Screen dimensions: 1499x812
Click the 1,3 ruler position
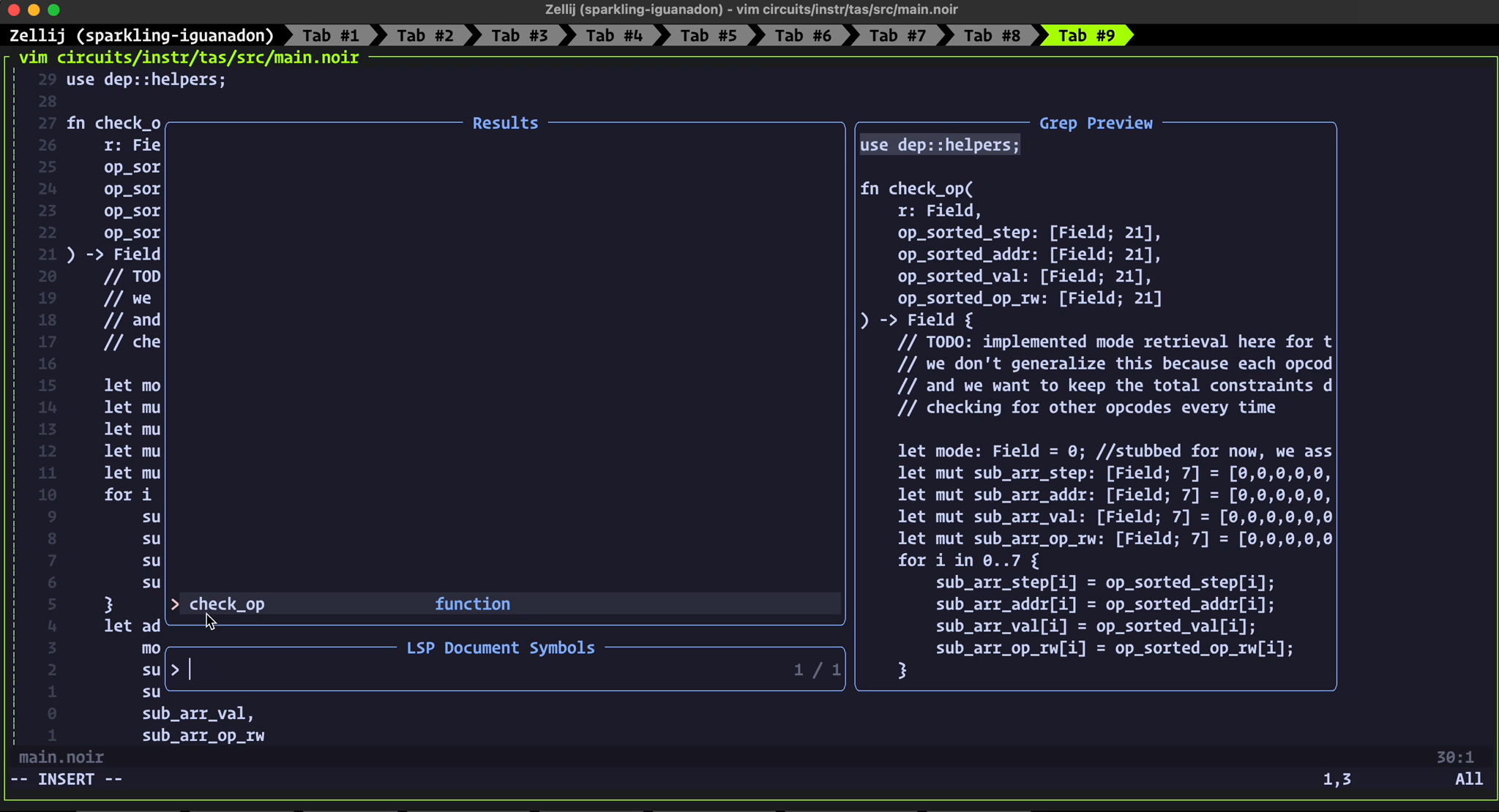pyautogui.click(x=1337, y=780)
